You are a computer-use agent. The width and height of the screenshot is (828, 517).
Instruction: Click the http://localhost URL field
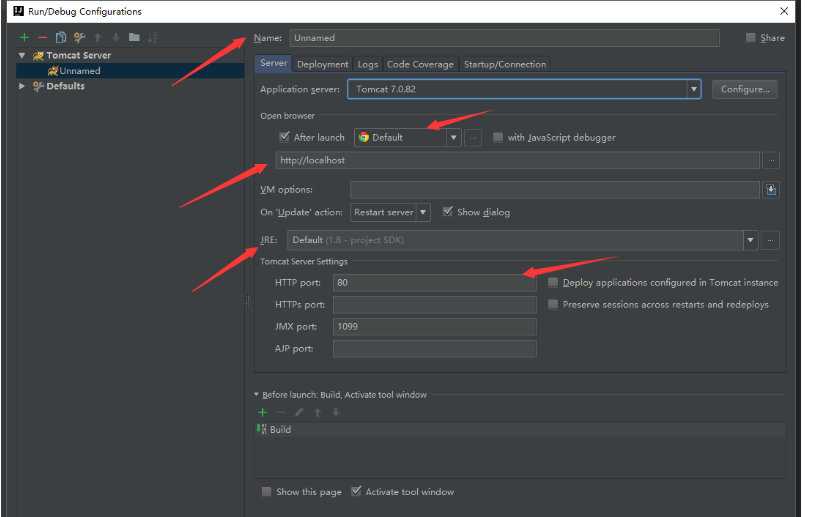[518, 161]
